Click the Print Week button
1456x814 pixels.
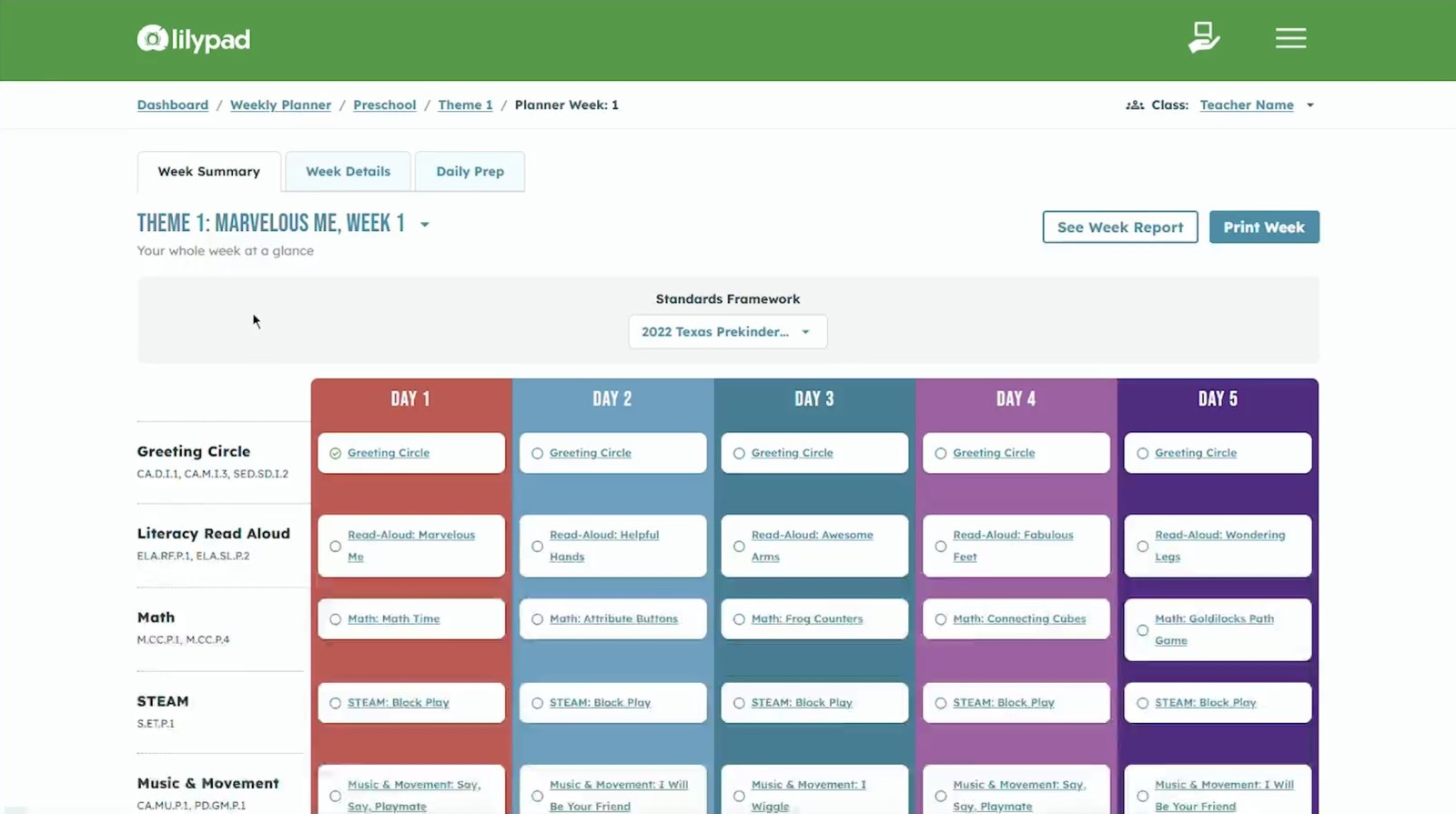(1264, 227)
